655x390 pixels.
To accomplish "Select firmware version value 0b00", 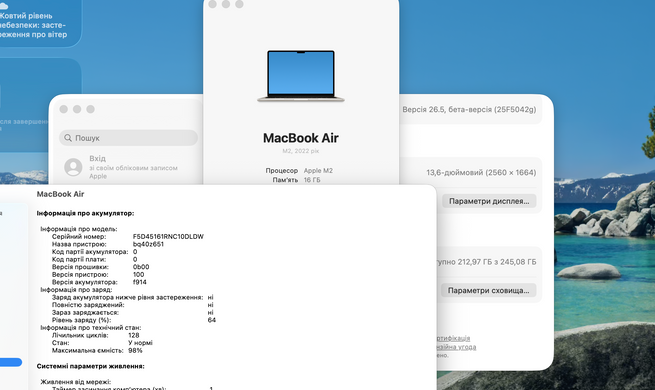I will [x=141, y=267].
